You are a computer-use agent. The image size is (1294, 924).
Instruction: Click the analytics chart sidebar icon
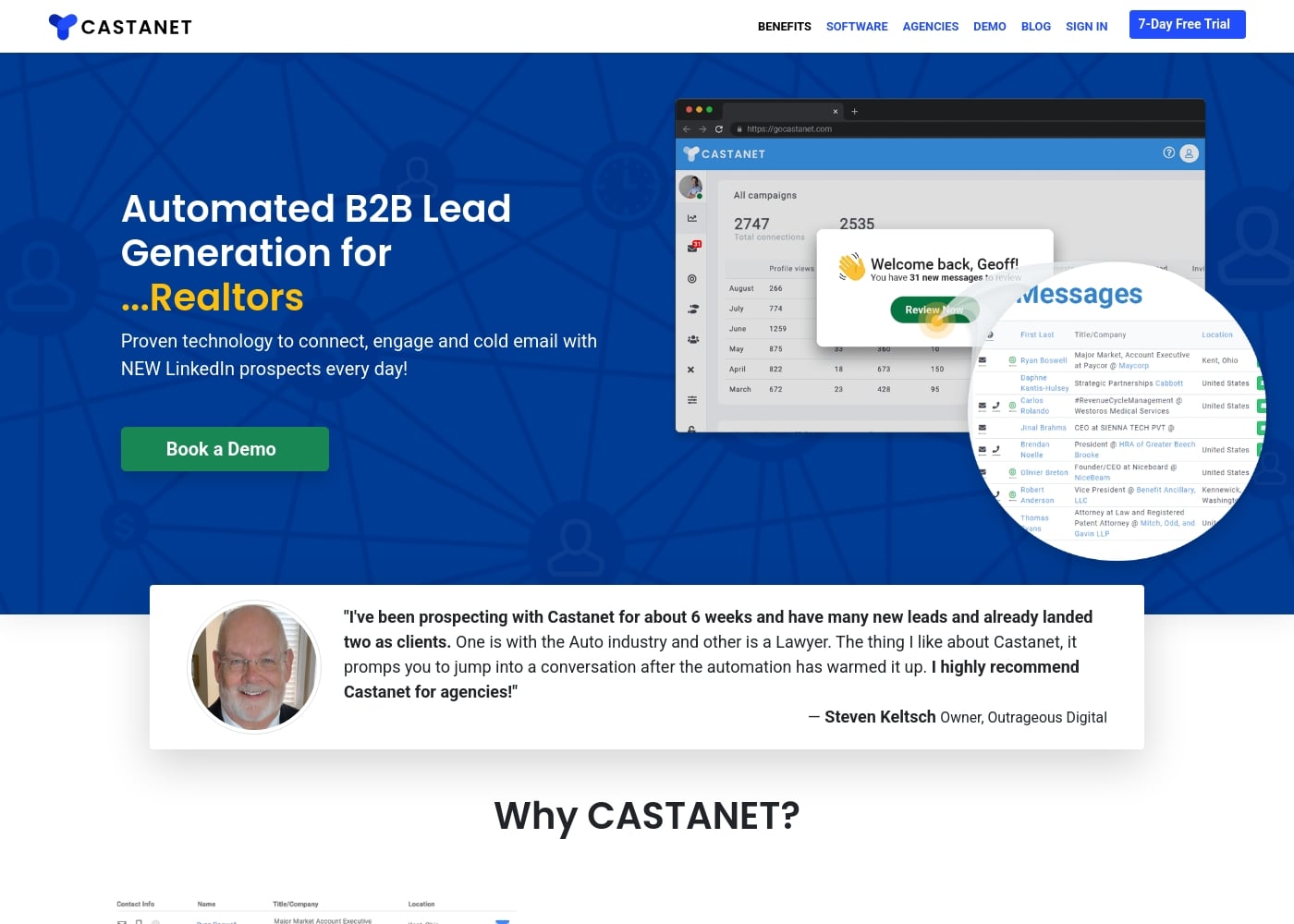tap(692, 218)
